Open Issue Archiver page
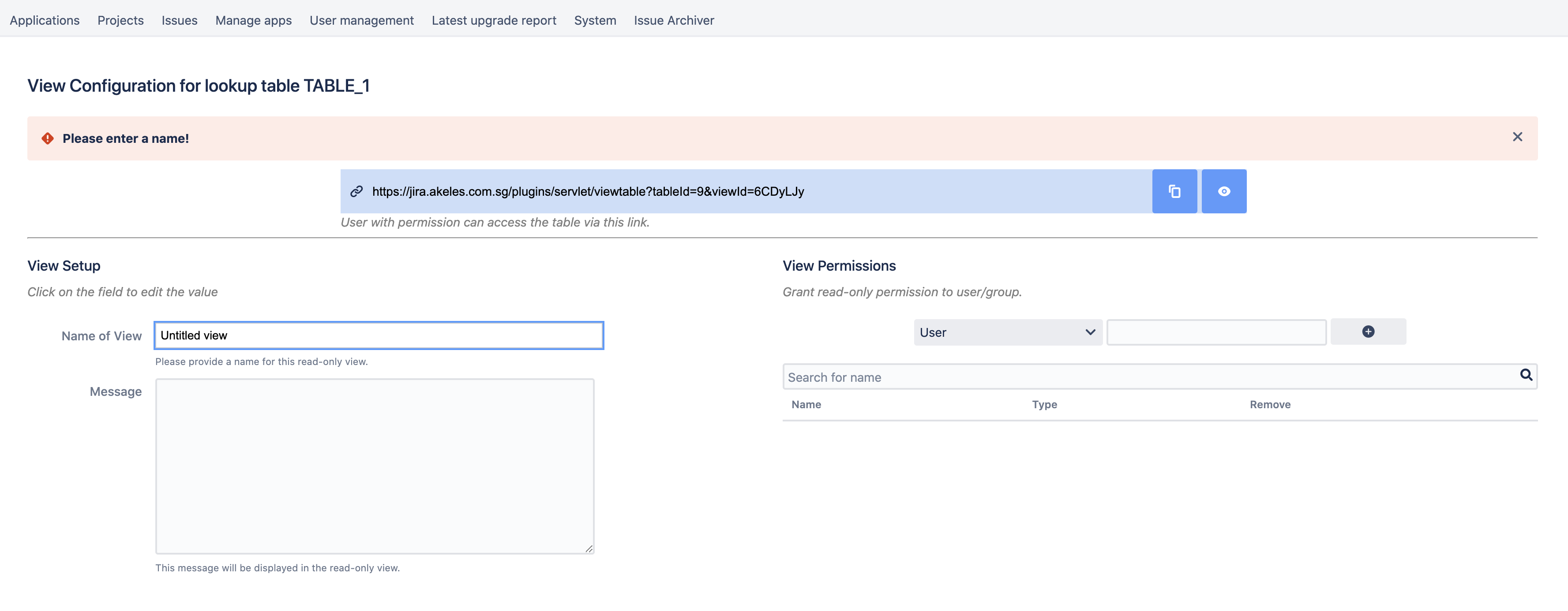Viewport: 1568px width, 611px height. coord(674,21)
